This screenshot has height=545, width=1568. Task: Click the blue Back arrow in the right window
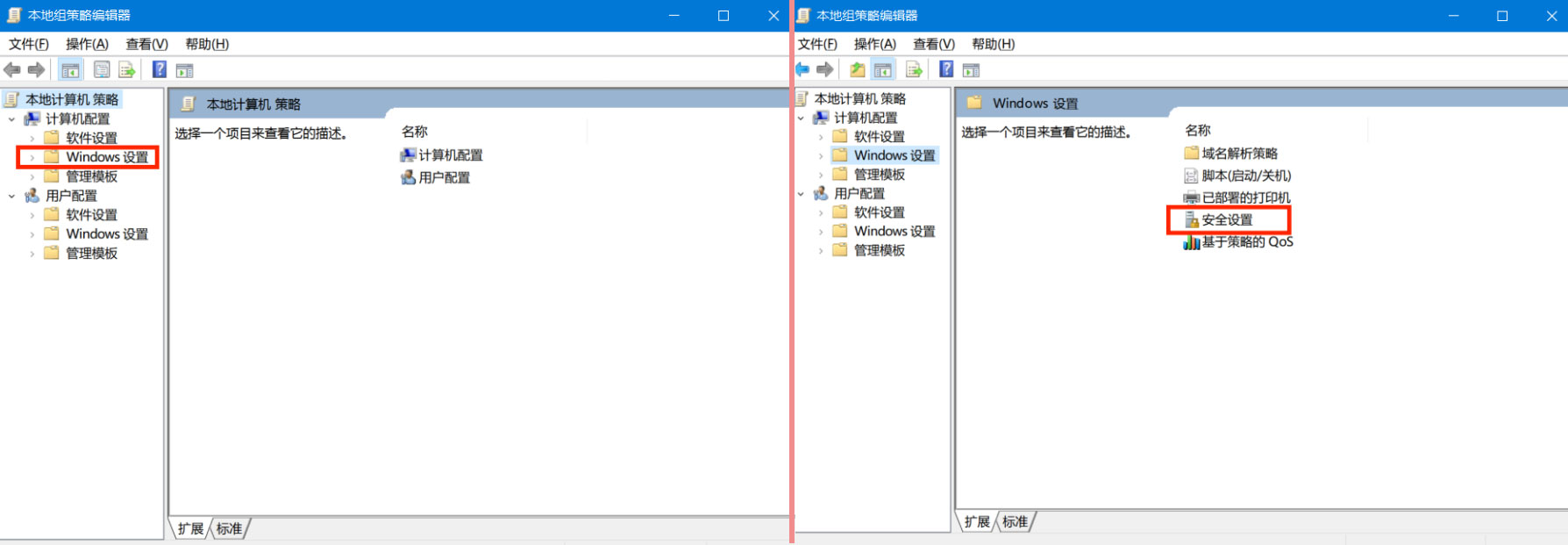coord(802,69)
